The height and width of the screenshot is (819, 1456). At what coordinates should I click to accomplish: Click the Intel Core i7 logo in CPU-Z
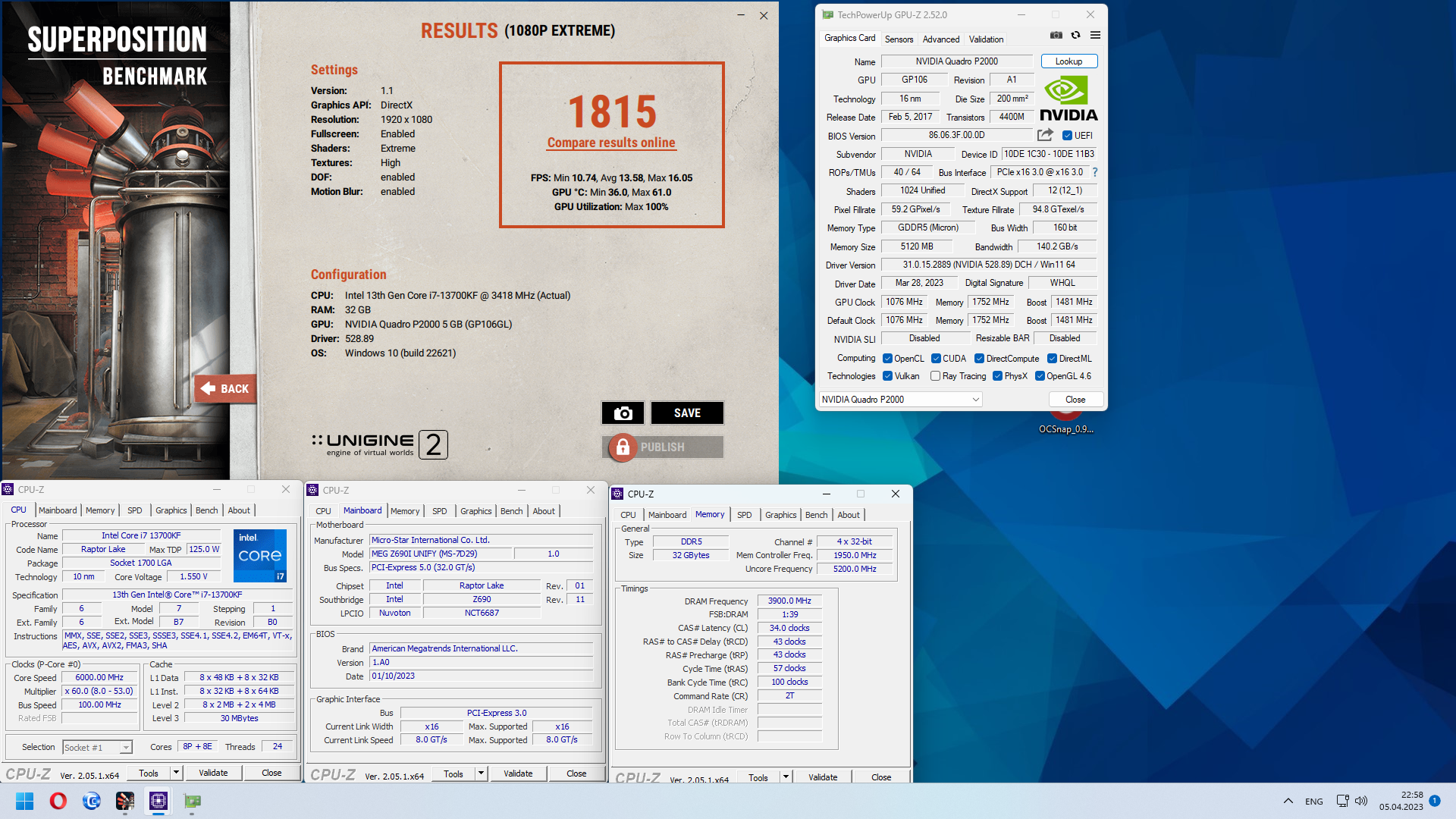(x=259, y=556)
